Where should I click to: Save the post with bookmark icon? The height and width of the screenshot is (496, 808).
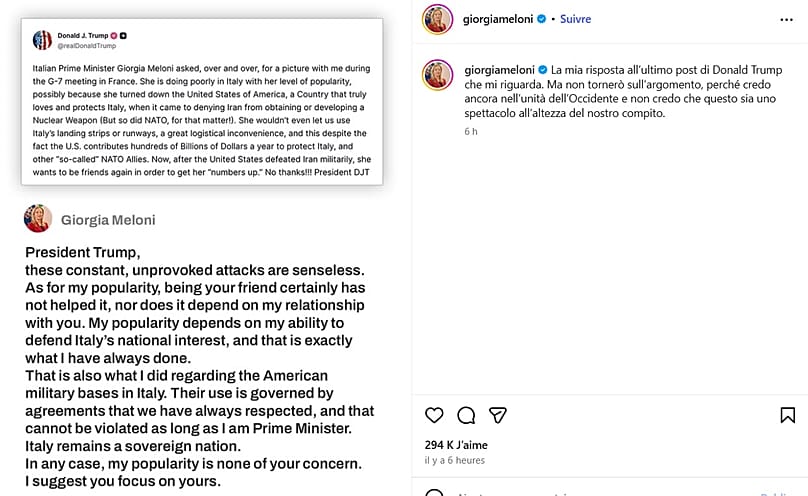787,415
